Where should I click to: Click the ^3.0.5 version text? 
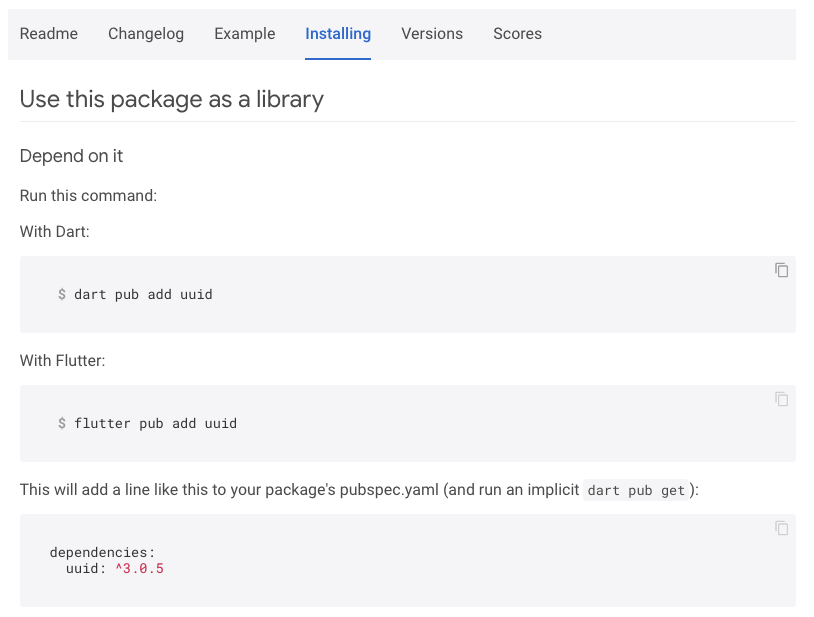pyautogui.click(x=139, y=569)
